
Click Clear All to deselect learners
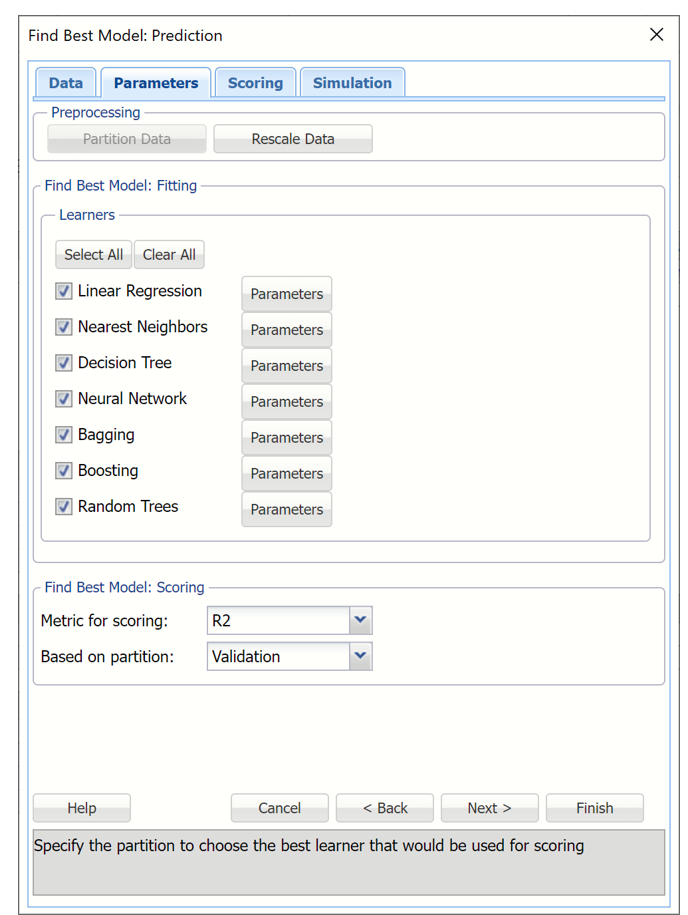coord(168,254)
